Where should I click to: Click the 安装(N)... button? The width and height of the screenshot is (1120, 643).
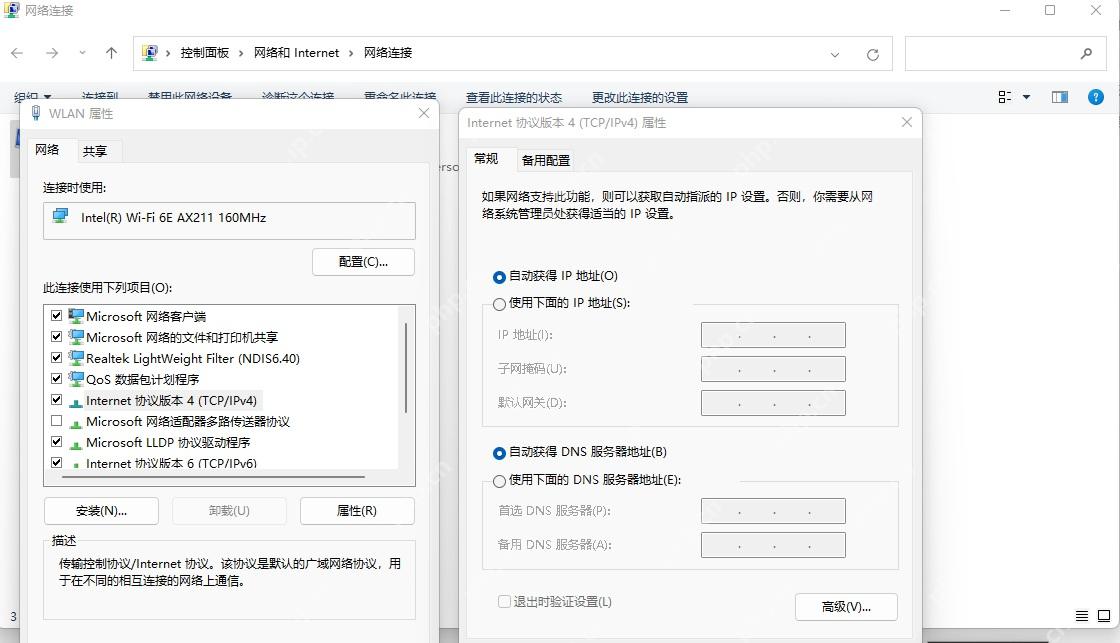[101, 511]
